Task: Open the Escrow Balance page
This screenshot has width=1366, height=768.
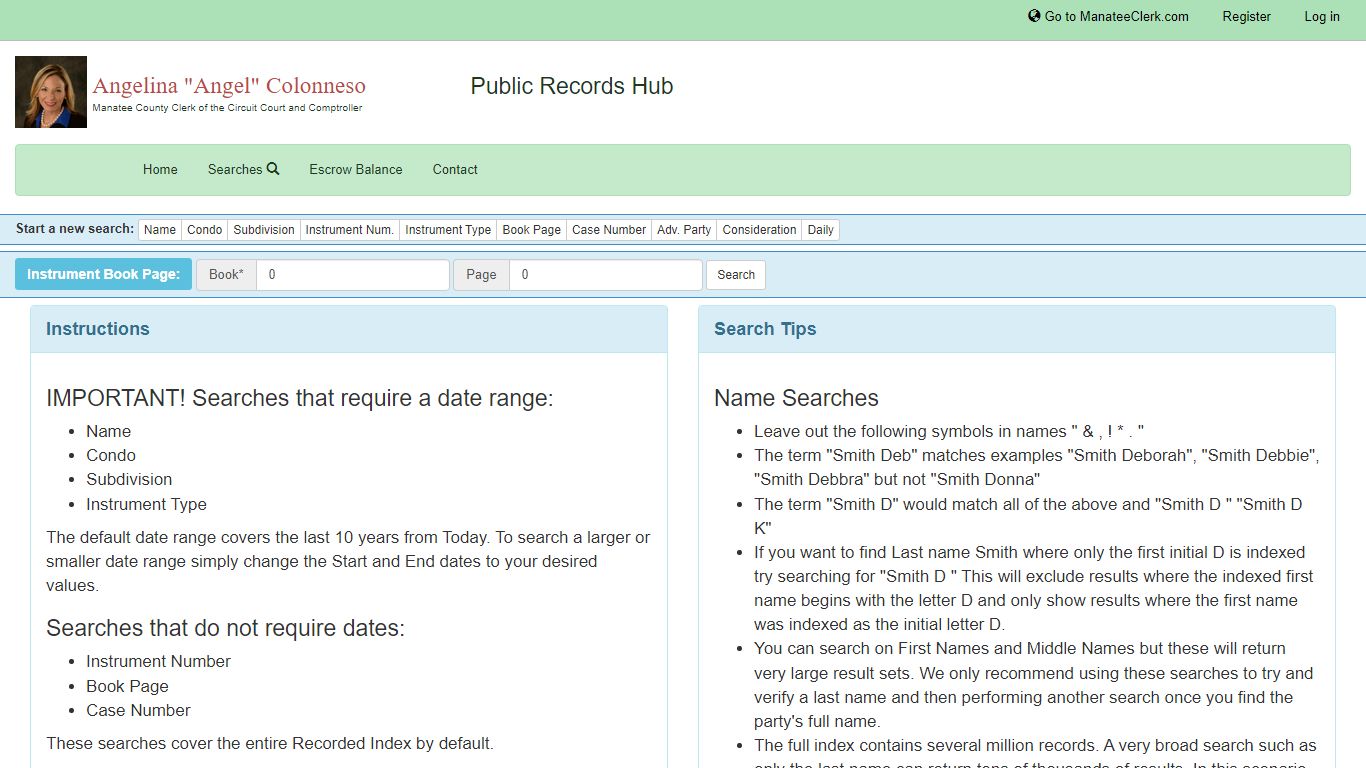Action: (355, 169)
